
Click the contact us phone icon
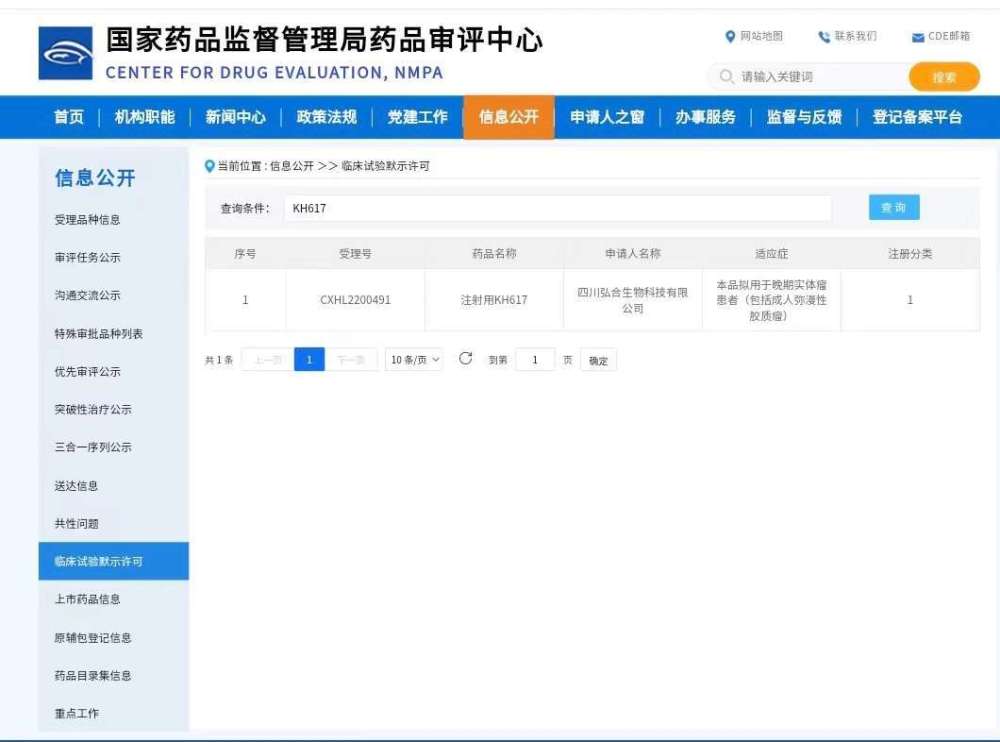pos(824,37)
